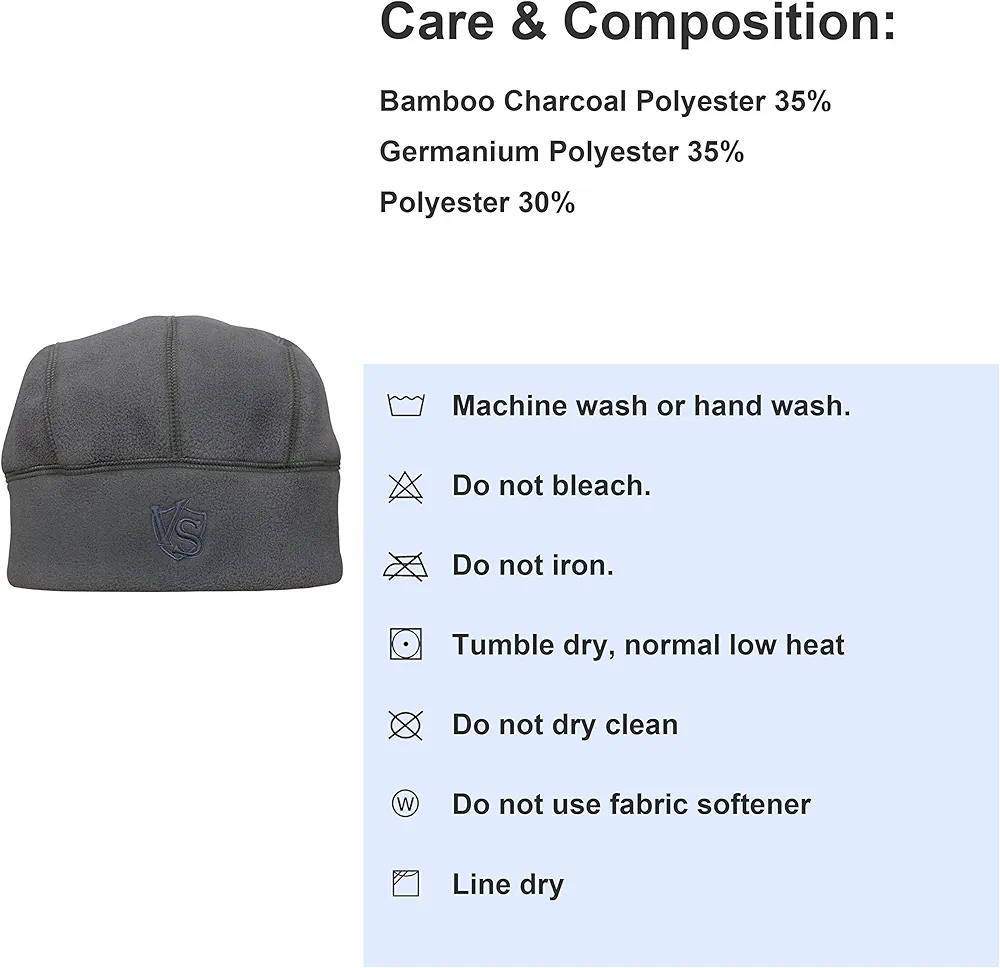Click the Care & Composition heading
The width and height of the screenshot is (1000, 968).
[638, 21]
